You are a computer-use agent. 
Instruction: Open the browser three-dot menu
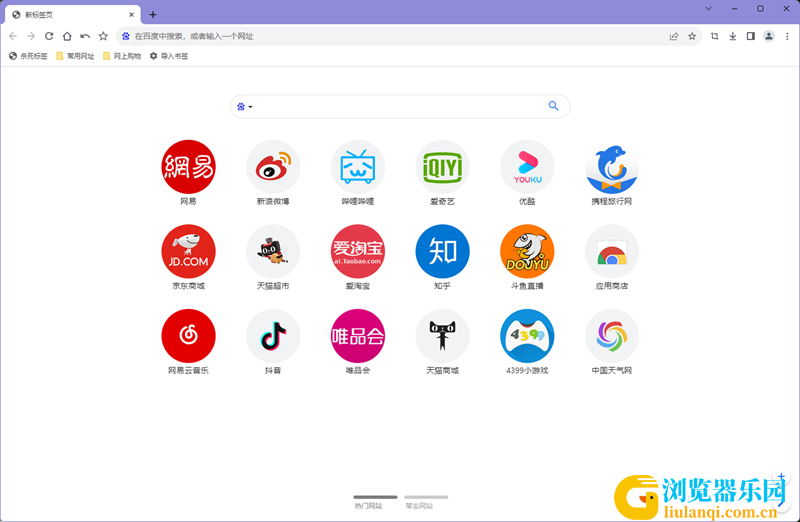click(787, 36)
